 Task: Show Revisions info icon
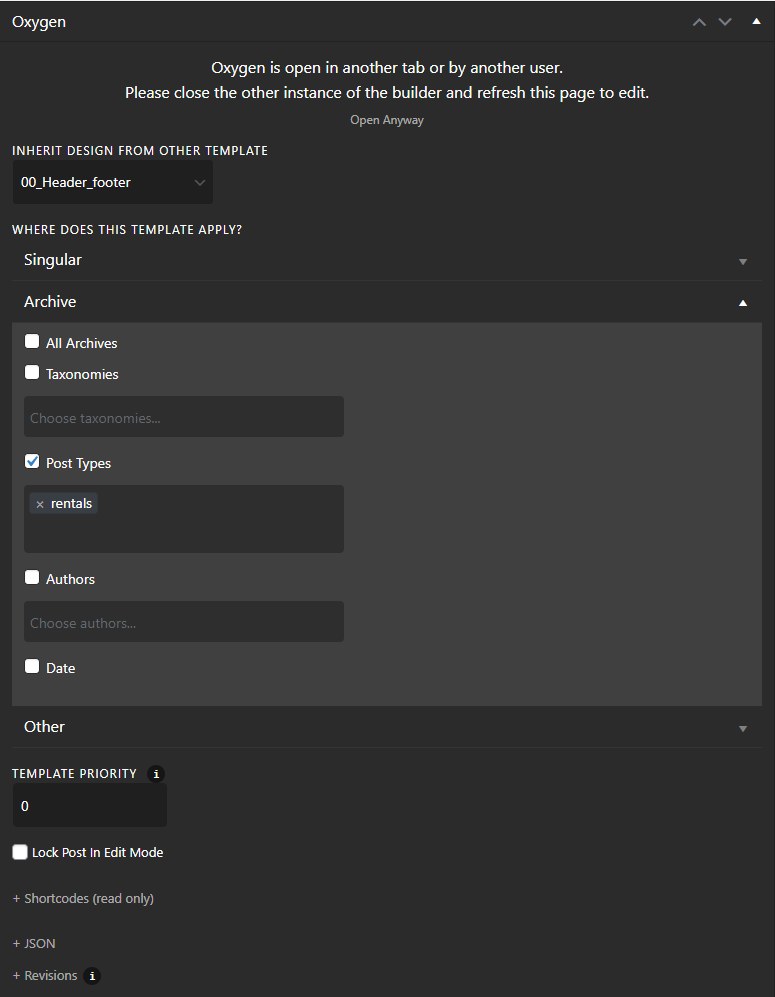pos(92,975)
